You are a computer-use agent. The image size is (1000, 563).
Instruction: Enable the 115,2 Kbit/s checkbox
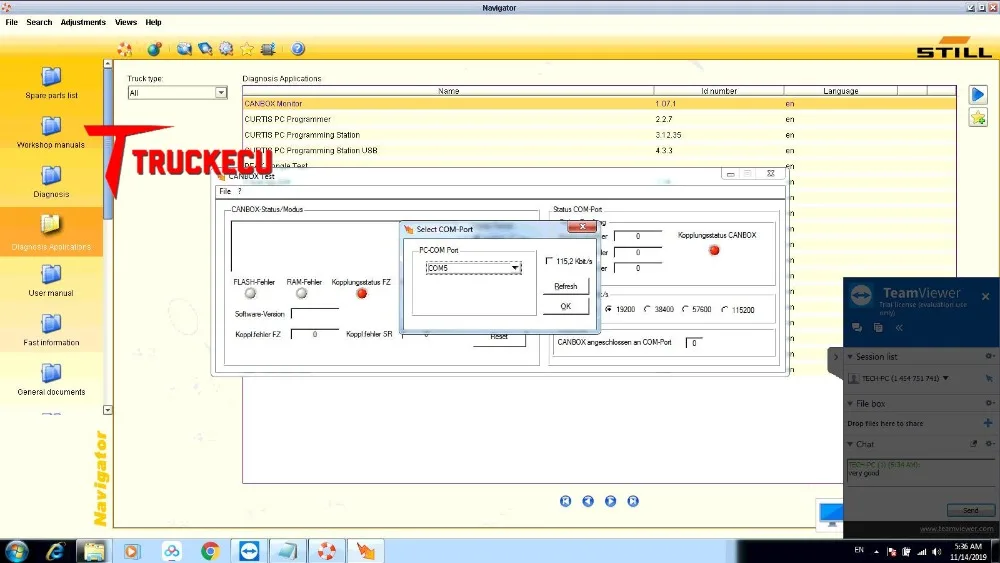click(549, 261)
